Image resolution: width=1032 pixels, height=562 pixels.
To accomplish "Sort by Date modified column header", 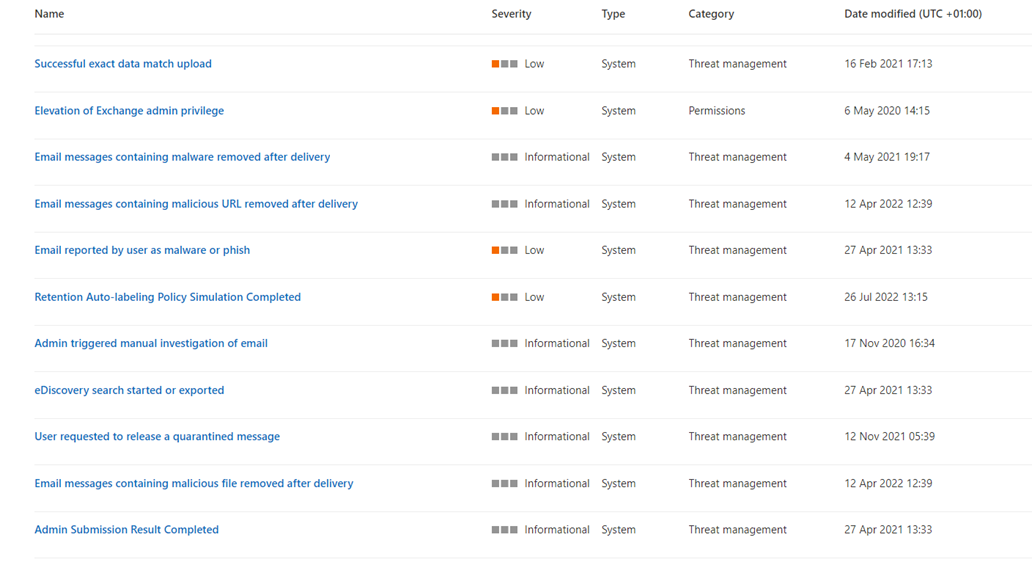I will coord(913,14).
